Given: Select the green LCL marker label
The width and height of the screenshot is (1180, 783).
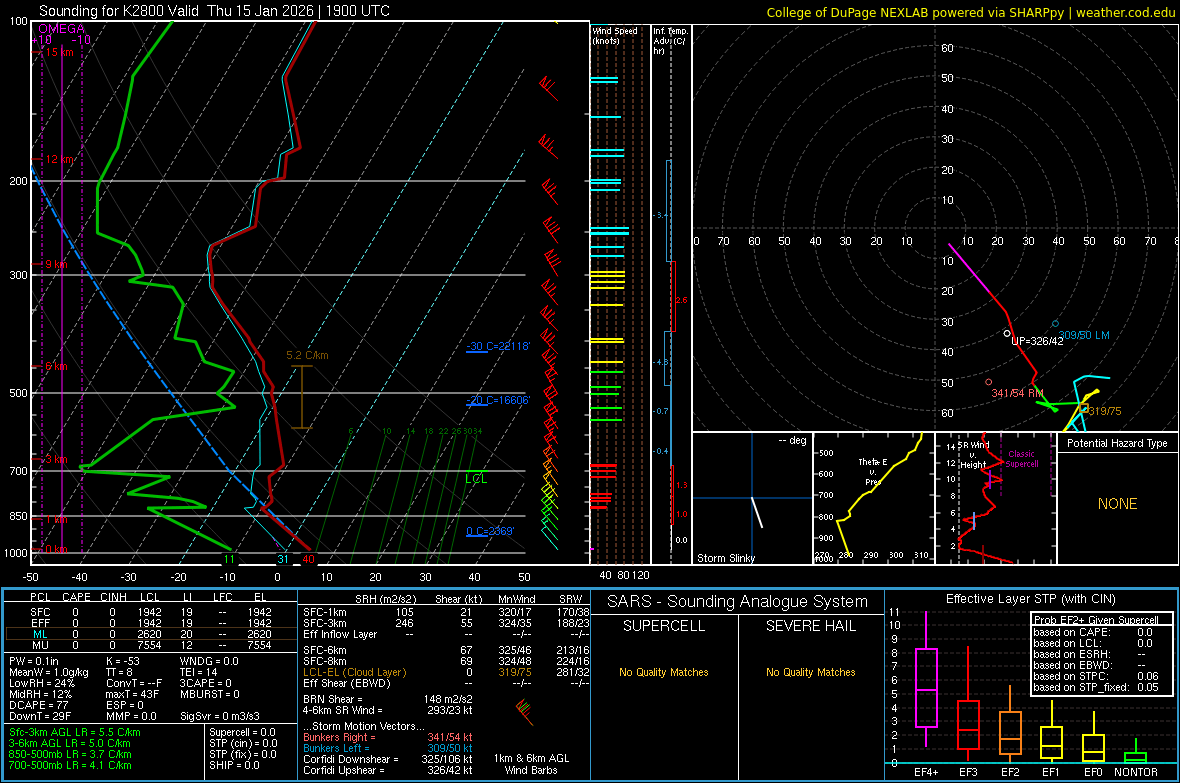Looking at the screenshot, I should (x=476, y=479).
